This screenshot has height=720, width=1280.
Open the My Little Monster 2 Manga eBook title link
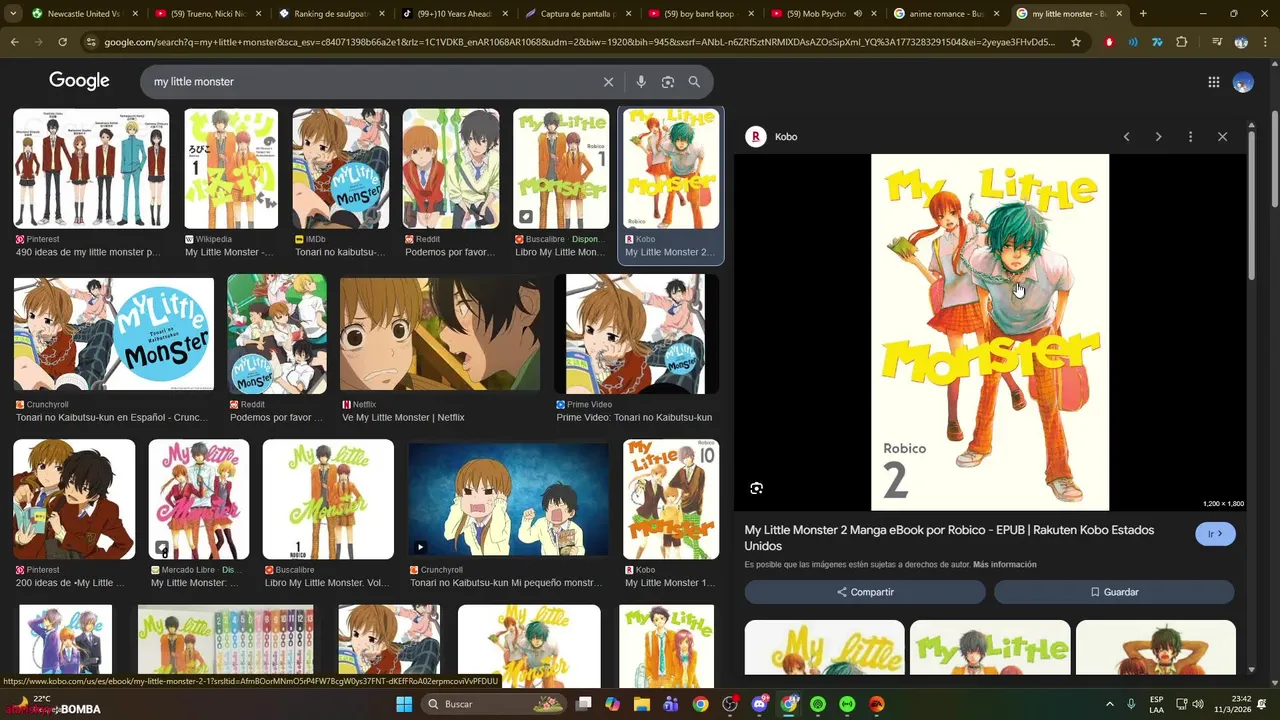pos(949,538)
